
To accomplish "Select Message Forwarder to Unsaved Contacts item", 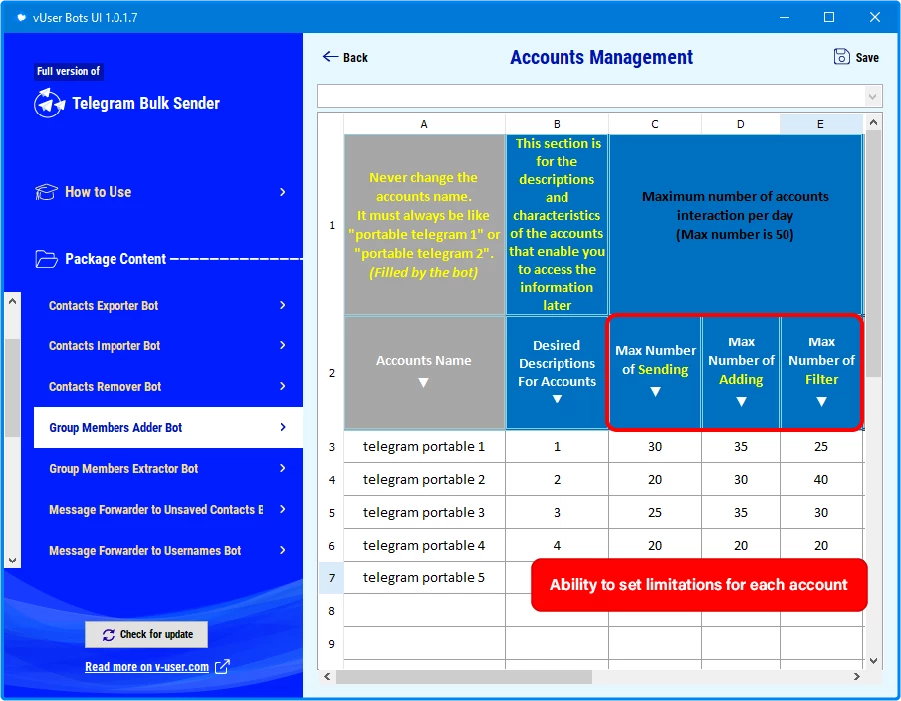I will click(168, 510).
